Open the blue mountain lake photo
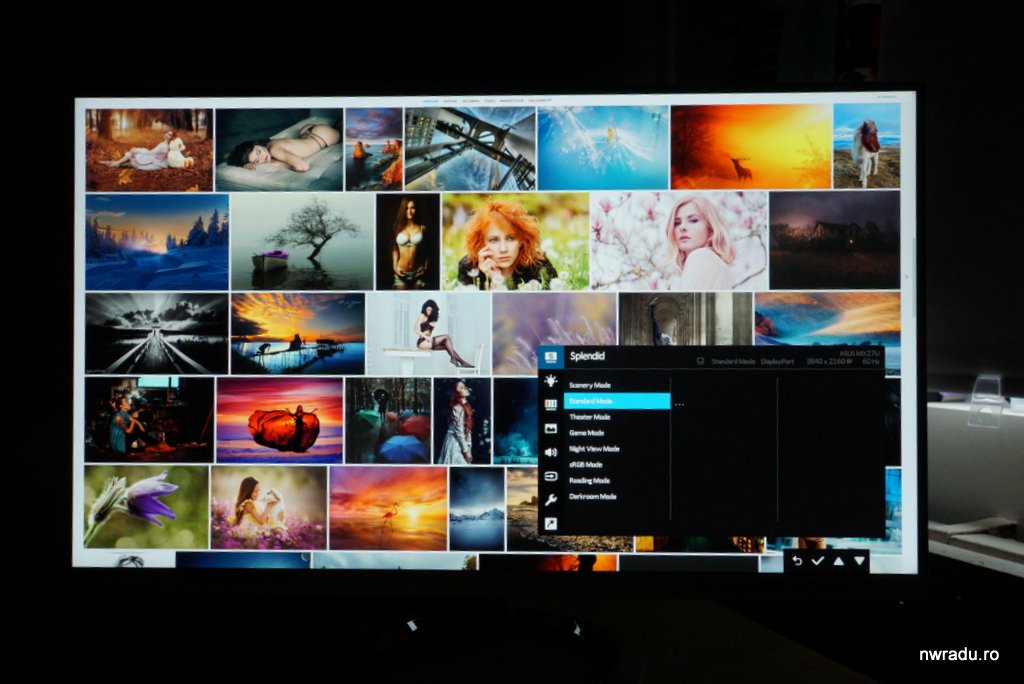The height and width of the screenshot is (684, 1024). coord(477,509)
